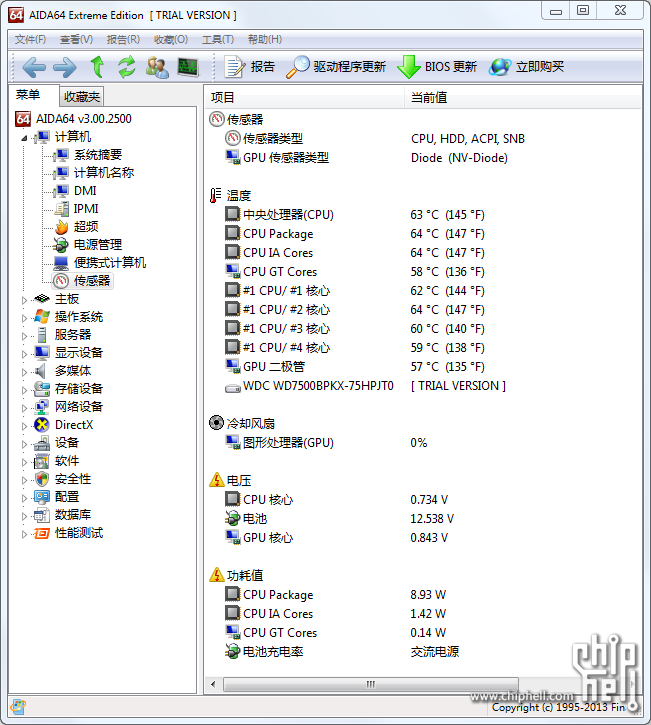The image size is (651, 725).
Task: Refresh sensors with the green arrows icon
Action: tap(126, 67)
